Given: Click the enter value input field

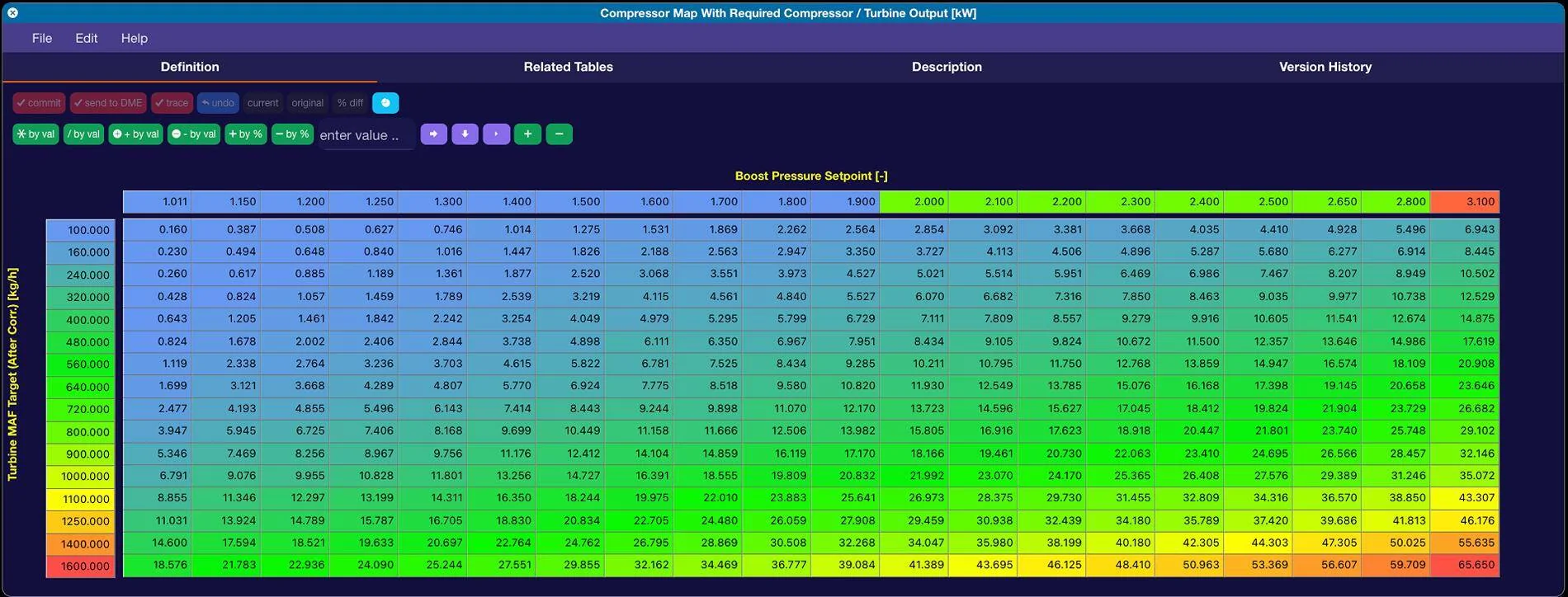Looking at the screenshot, I should (x=366, y=135).
